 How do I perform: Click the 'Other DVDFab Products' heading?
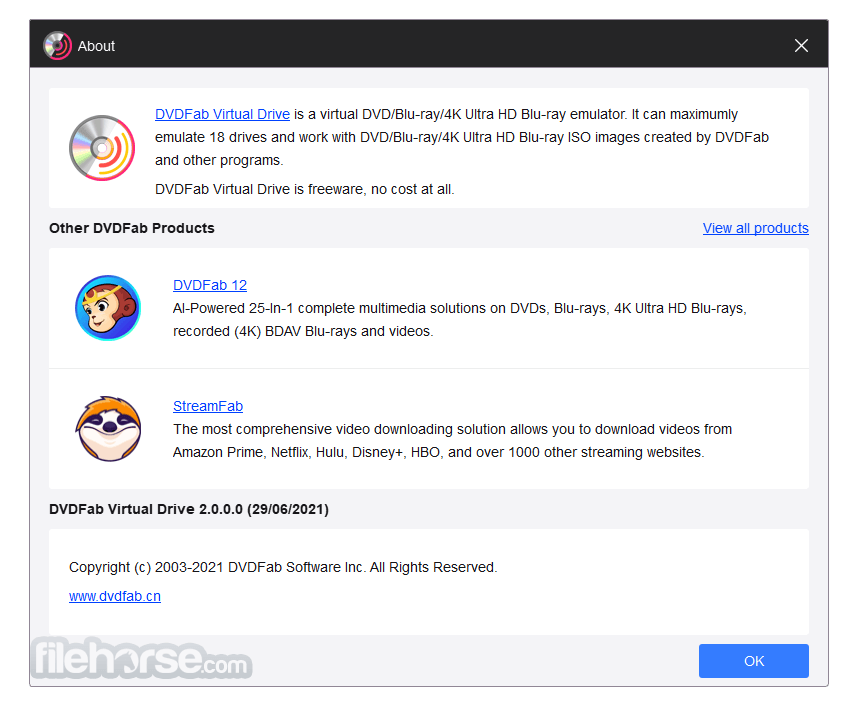coord(132,228)
